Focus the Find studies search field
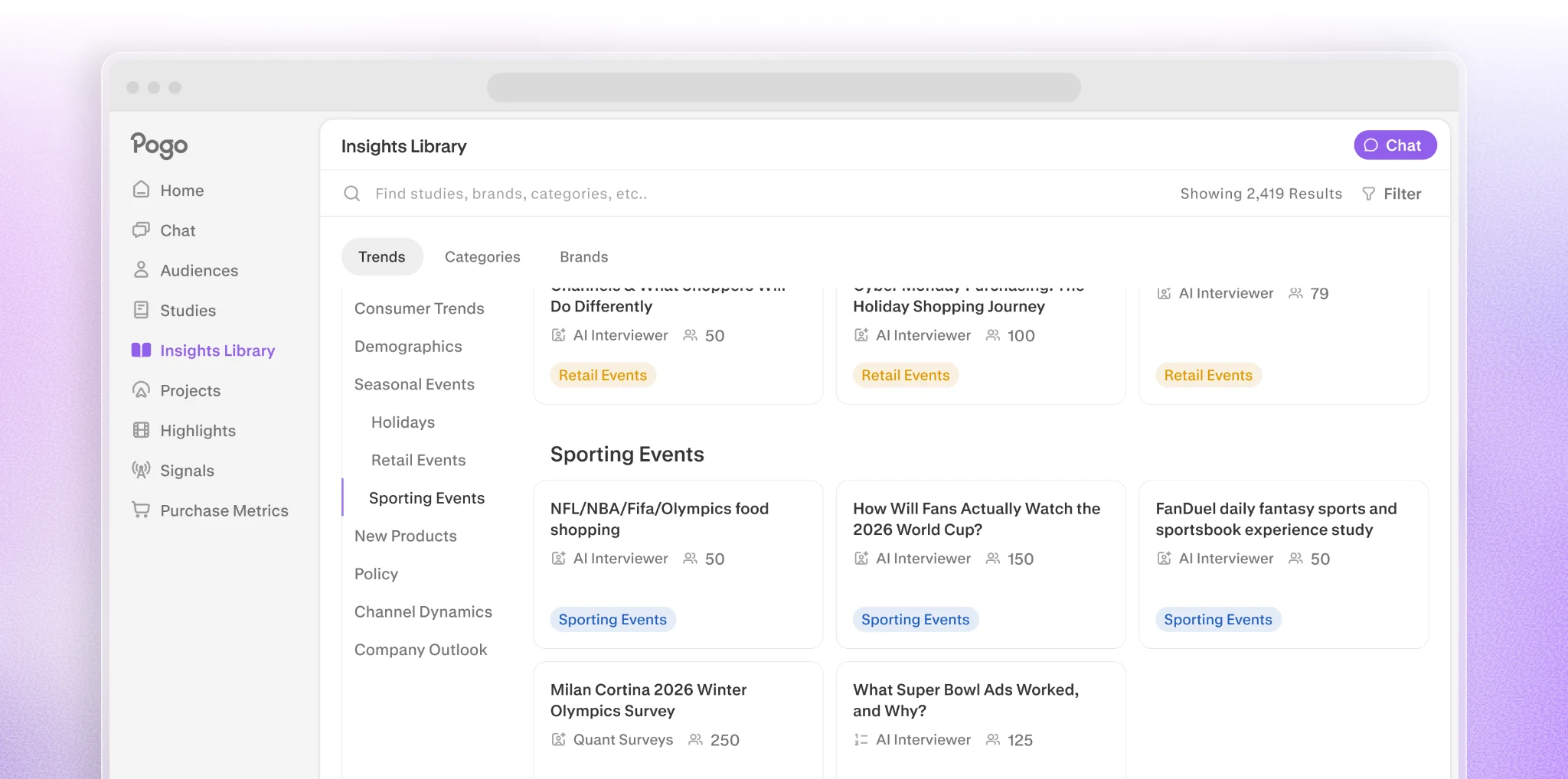1568x779 pixels. pos(511,194)
